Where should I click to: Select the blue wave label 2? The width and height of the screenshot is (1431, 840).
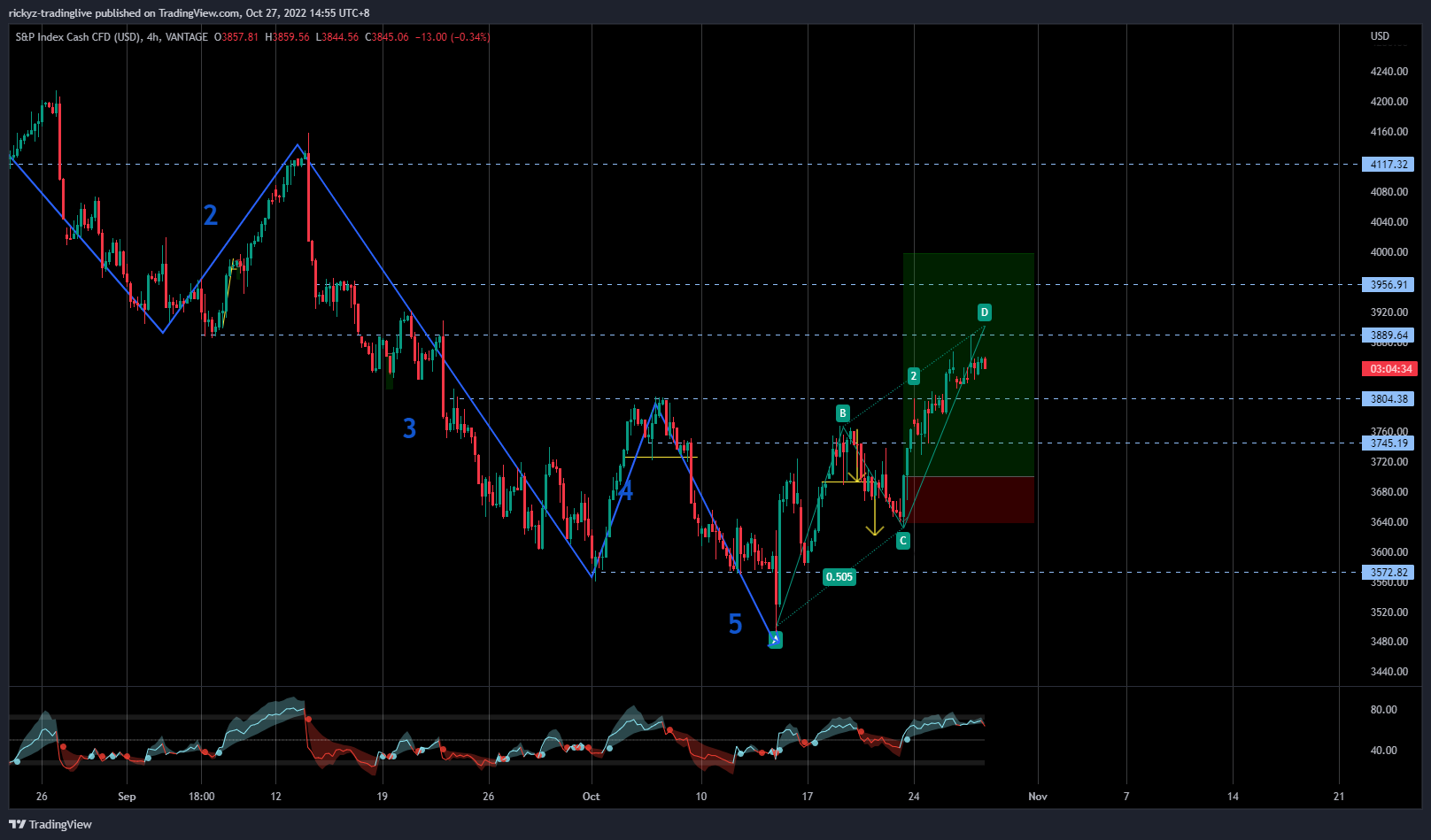211,215
